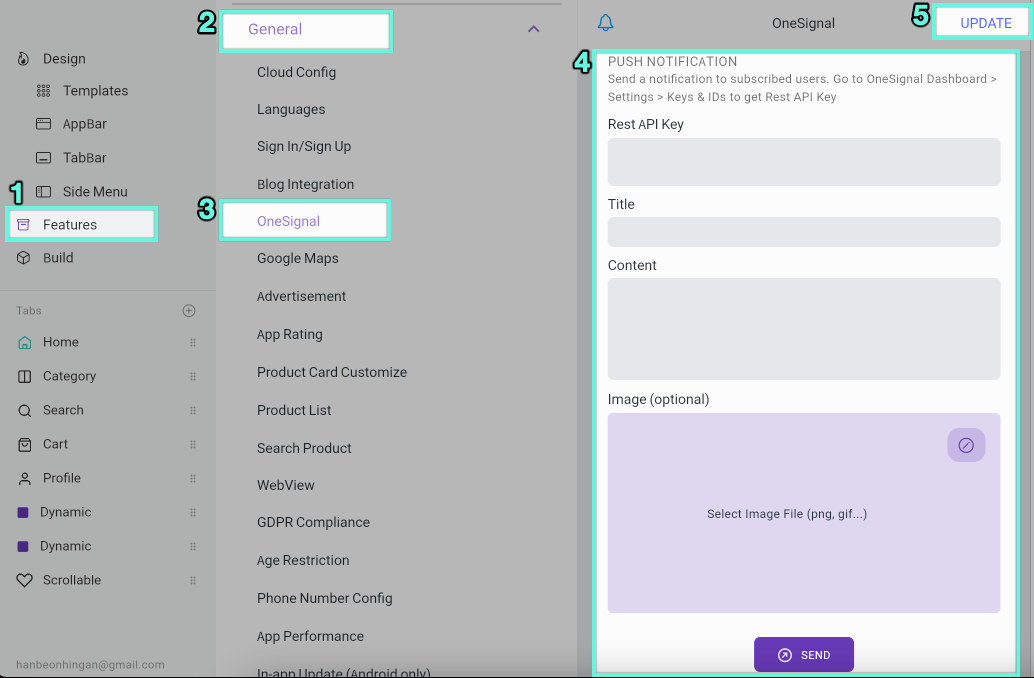The image size is (1034, 678).
Task: Click the drag handle beside Search
Action: (x=193, y=411)
